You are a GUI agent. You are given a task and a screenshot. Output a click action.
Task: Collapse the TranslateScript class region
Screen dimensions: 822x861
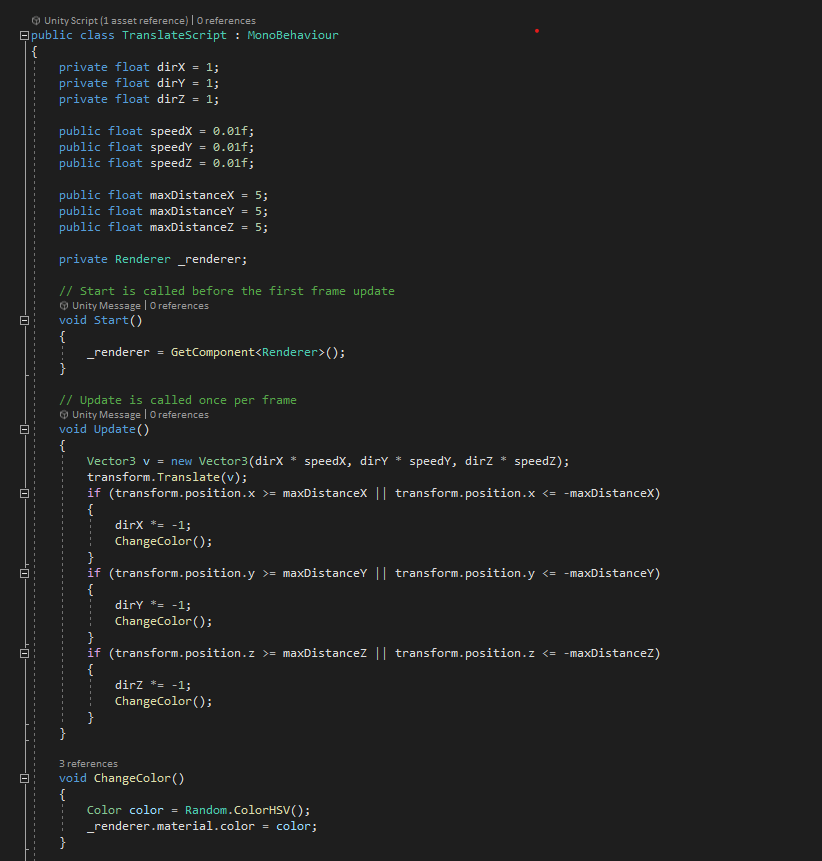click(x=24, y=36)
